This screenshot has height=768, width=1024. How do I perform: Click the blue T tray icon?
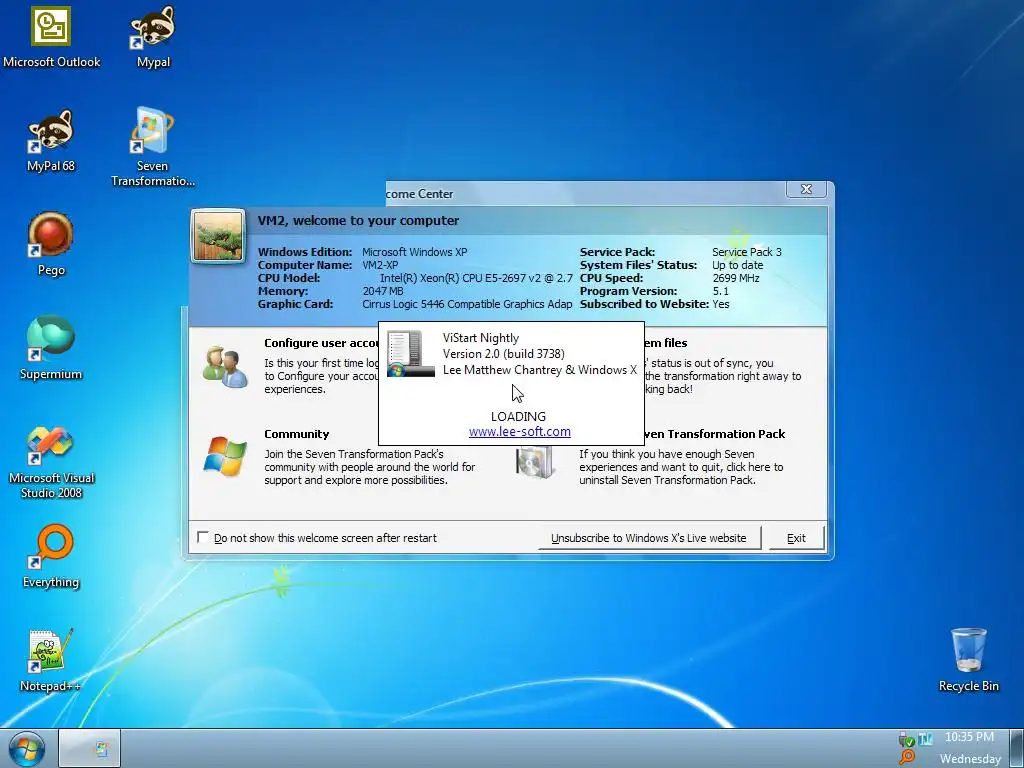point(925,739)
